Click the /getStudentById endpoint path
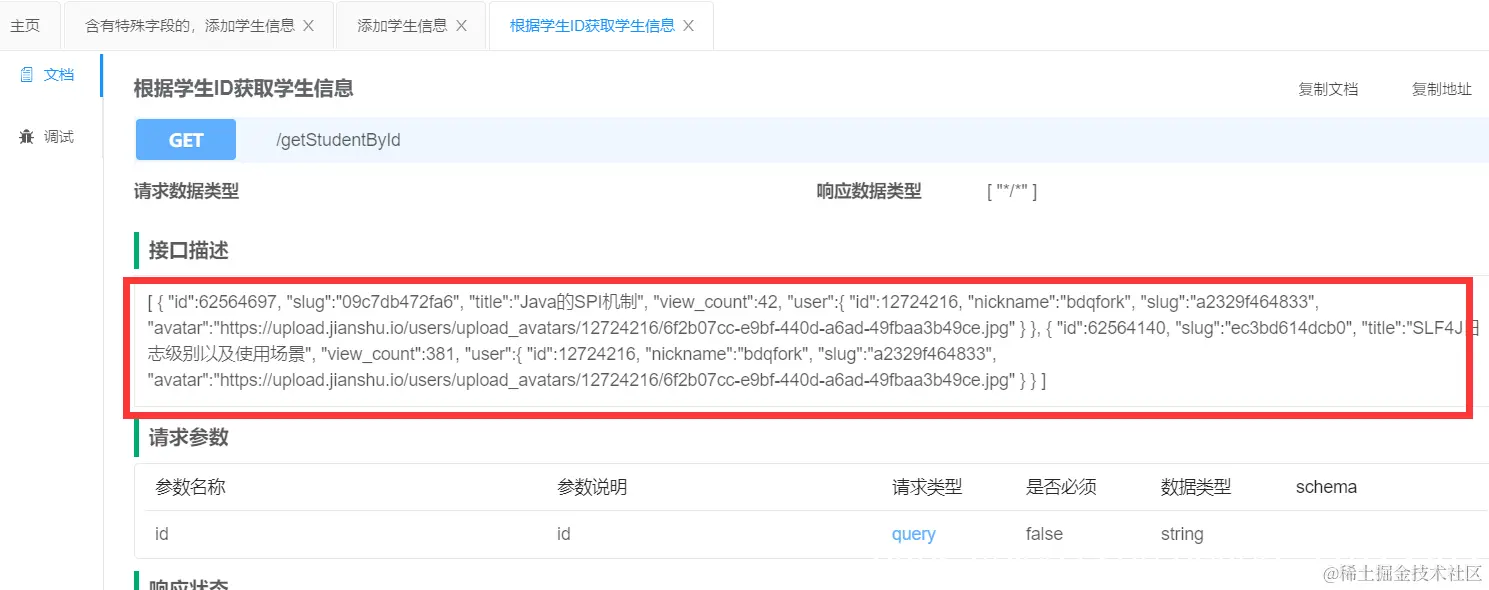 337,140
